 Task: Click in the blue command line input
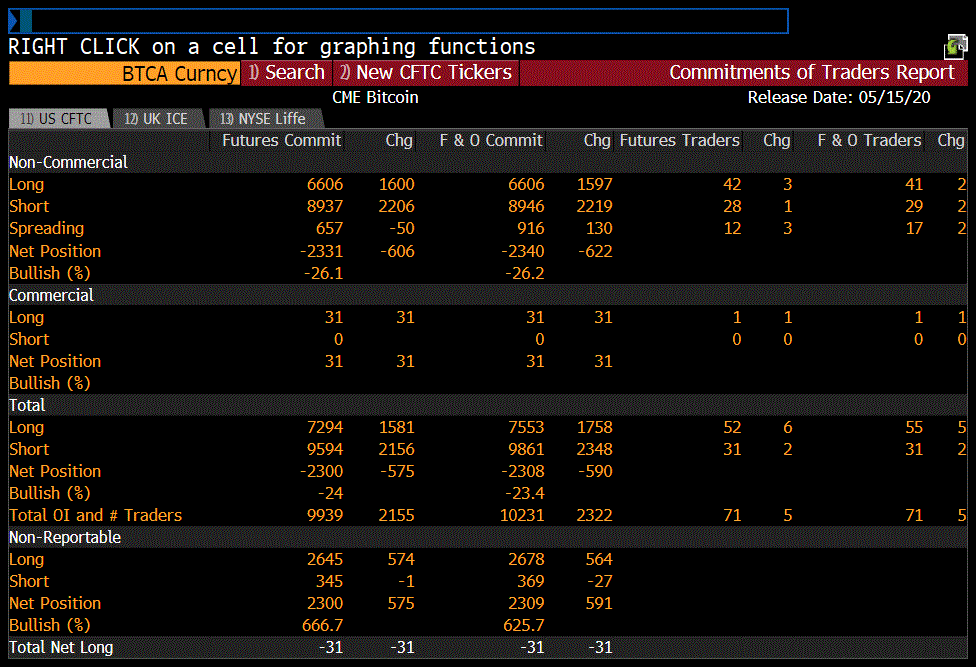click(400, 21)
